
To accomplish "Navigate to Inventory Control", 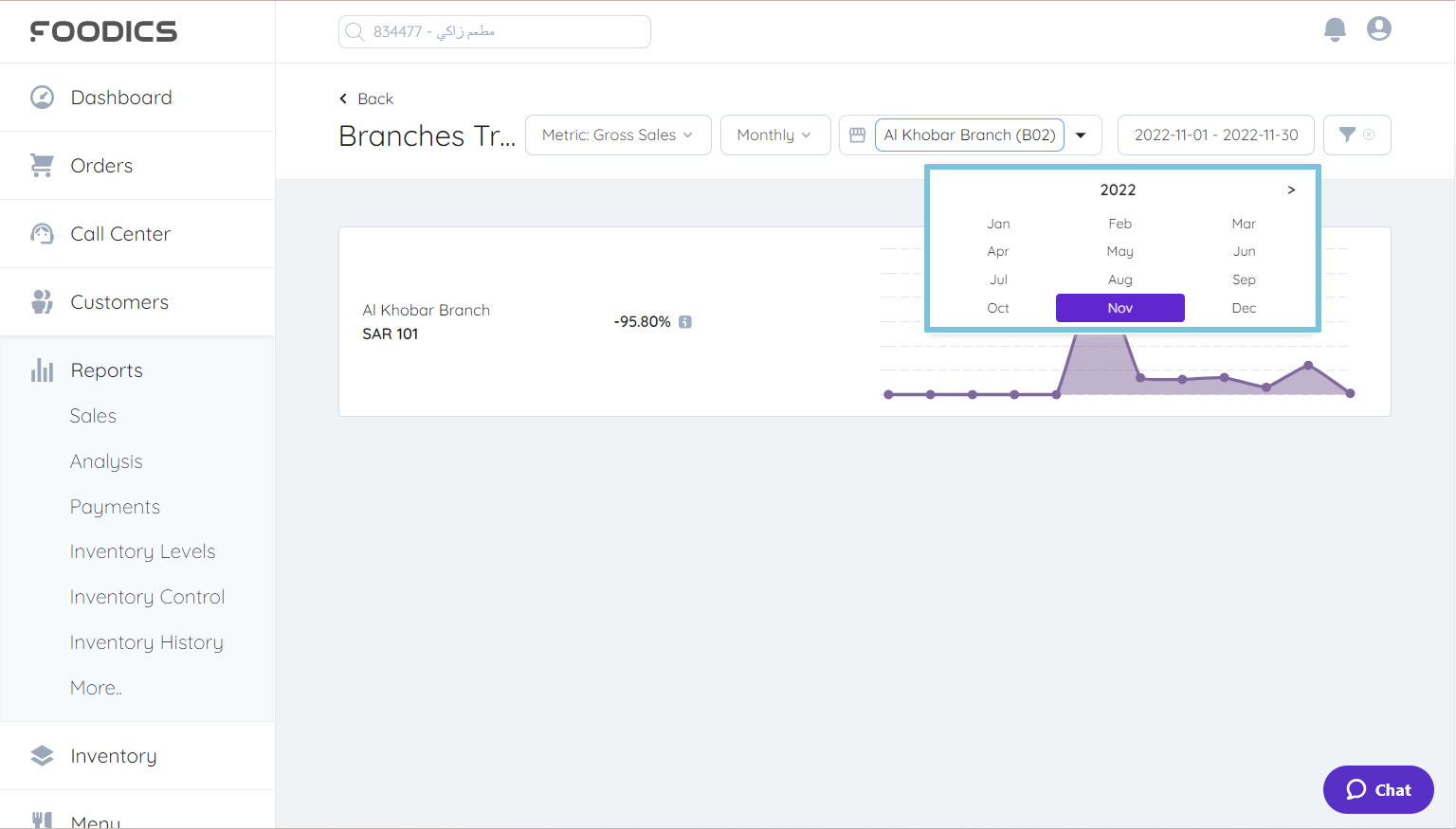I will pyautogui.click(x=147, y=597).
